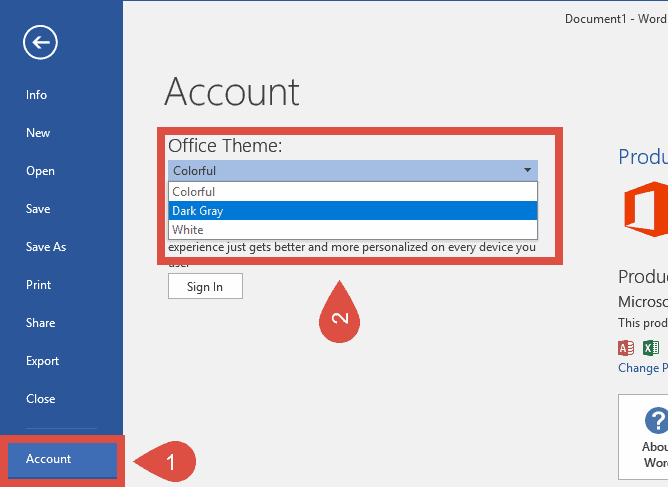Click the 'Office Theme:' label
This screenshot has height=487, width=668.
pyautogui.click(x=225, y=146)
